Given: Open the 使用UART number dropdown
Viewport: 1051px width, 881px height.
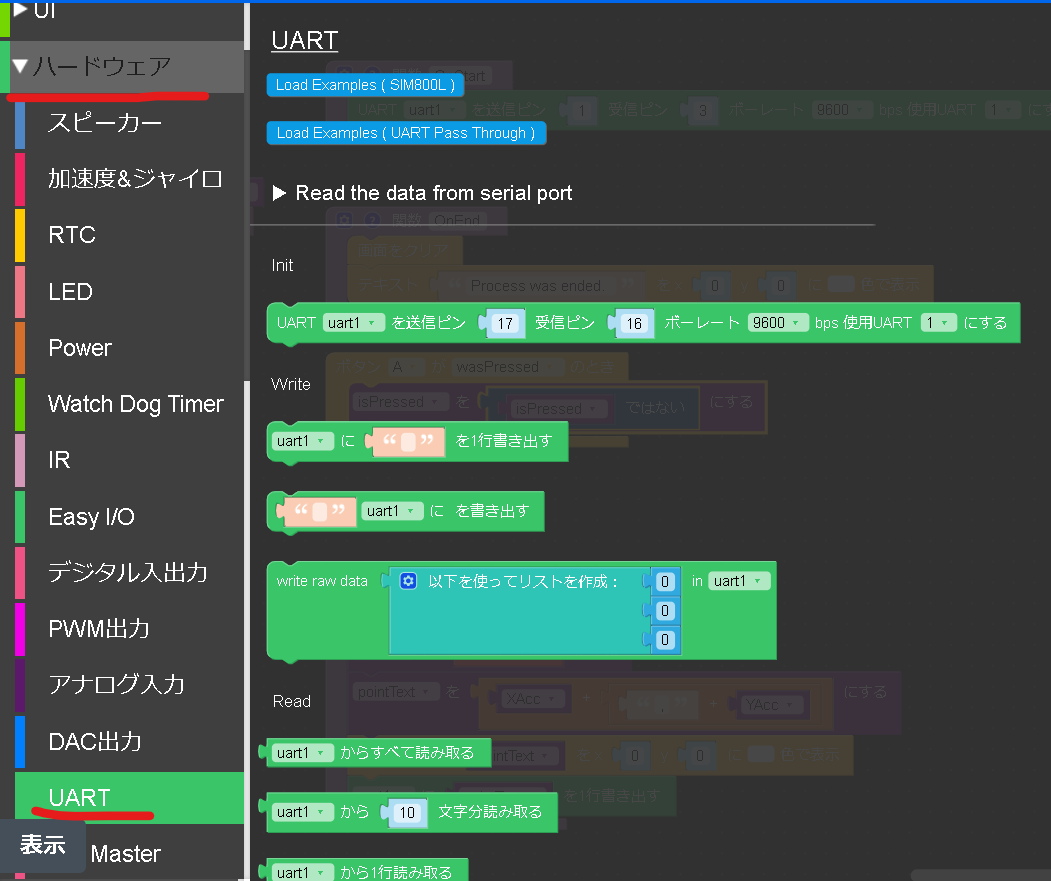Looking at the screenshot, I should point(938,323).
